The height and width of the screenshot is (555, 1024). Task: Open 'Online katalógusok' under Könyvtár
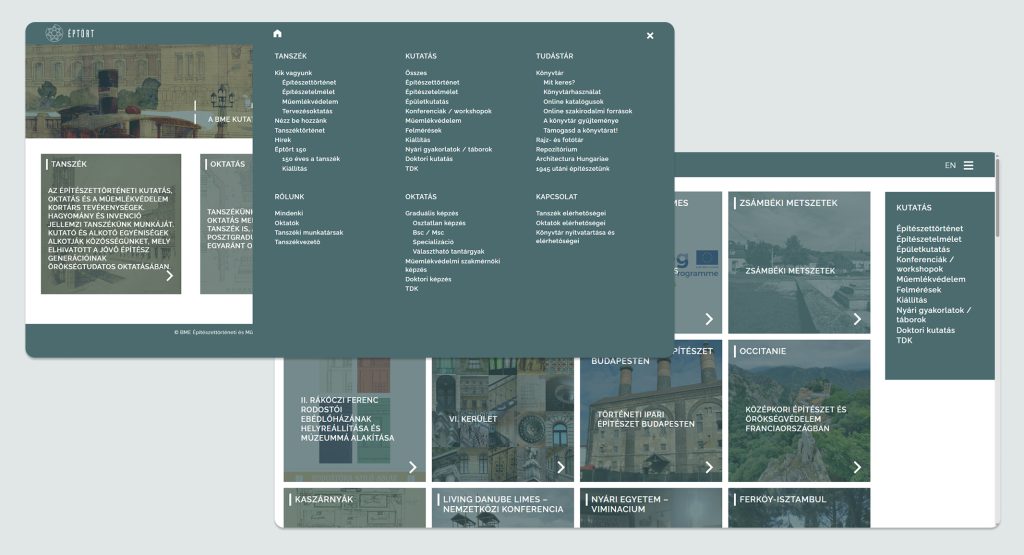coord(573,101)
